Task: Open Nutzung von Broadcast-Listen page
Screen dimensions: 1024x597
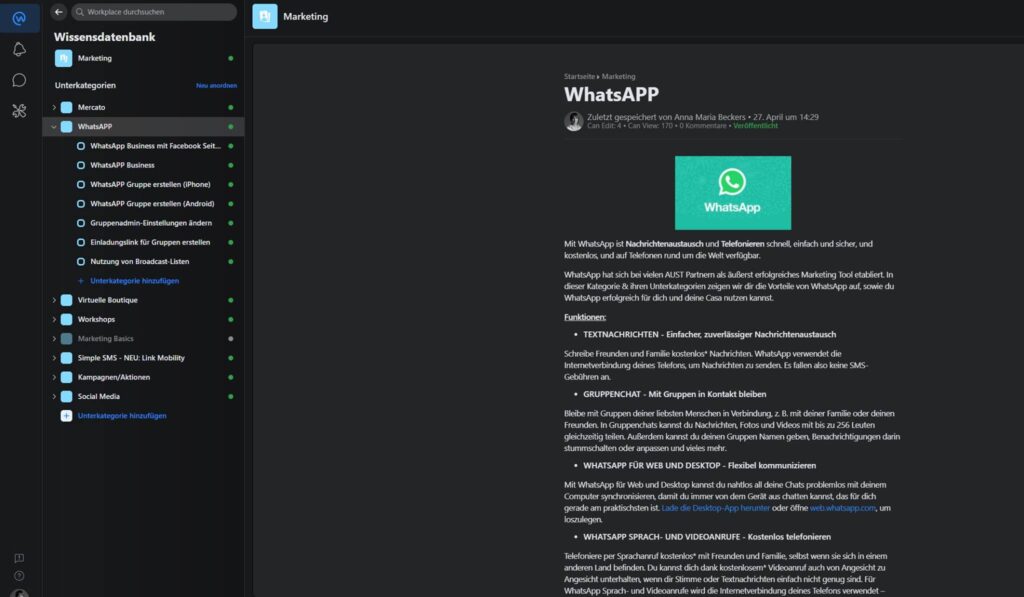Action: tap(139, 261)
